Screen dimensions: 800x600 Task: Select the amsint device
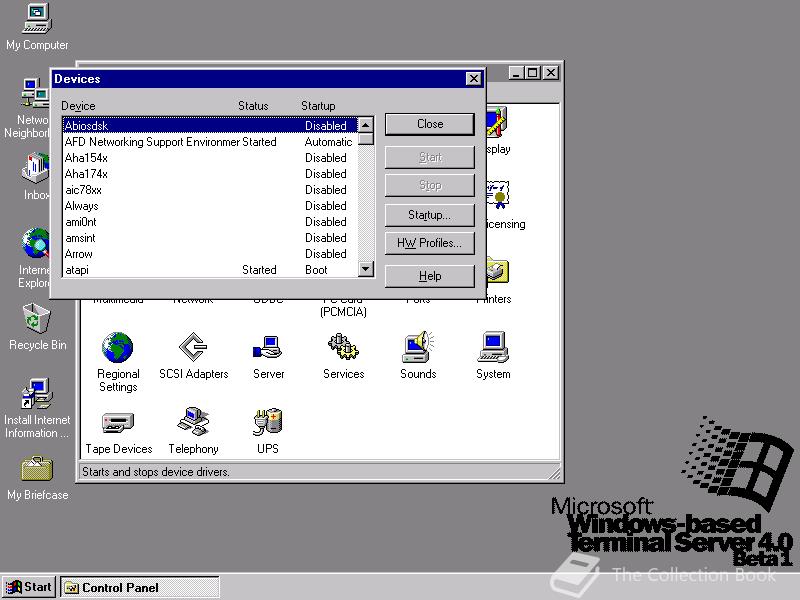point(210,238)
